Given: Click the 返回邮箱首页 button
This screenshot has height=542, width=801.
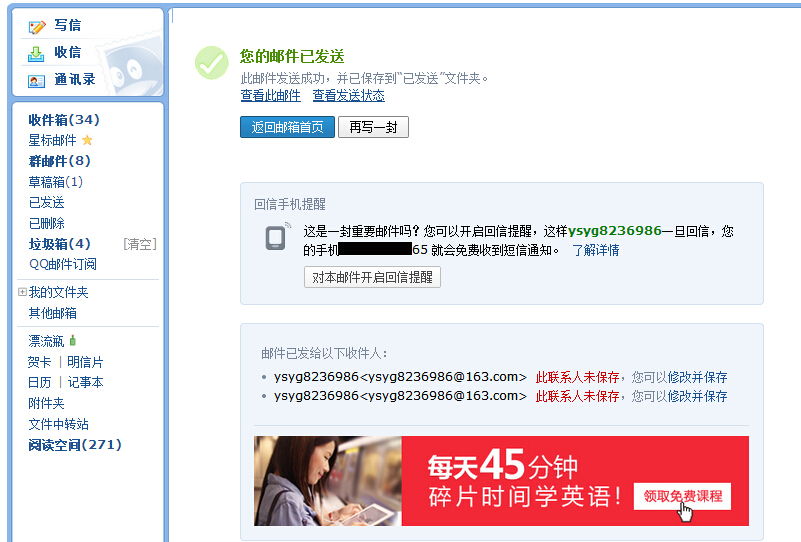Looking at the screenshot, I should (287, 127).
